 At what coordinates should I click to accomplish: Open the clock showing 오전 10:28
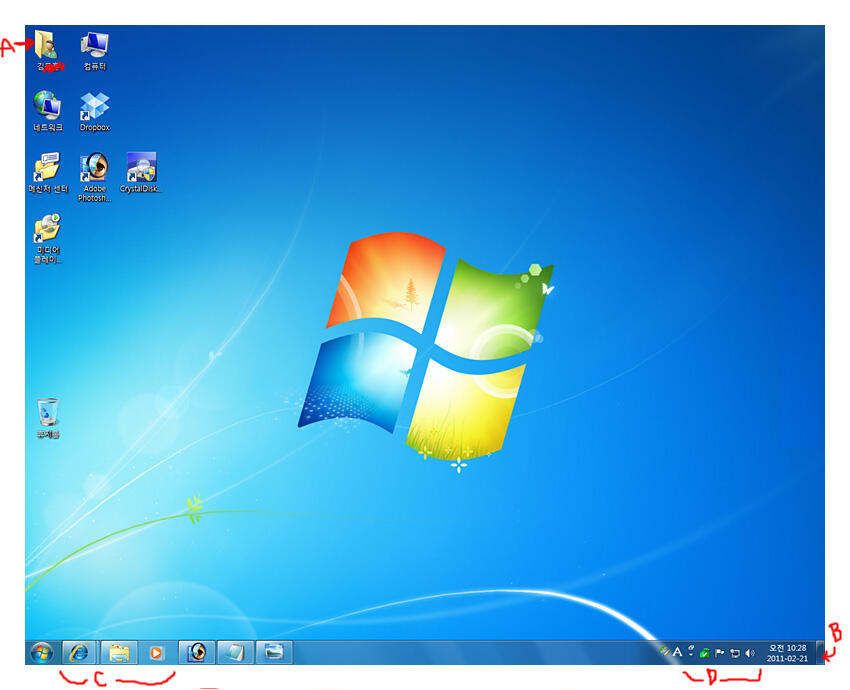coord(786,653)
